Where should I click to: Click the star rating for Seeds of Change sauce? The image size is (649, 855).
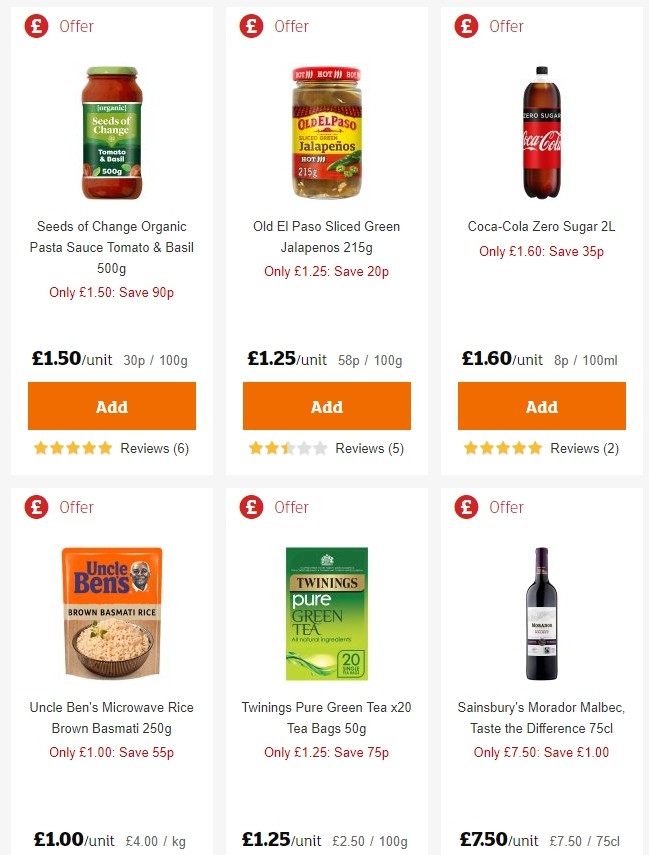tap(72, 448)
